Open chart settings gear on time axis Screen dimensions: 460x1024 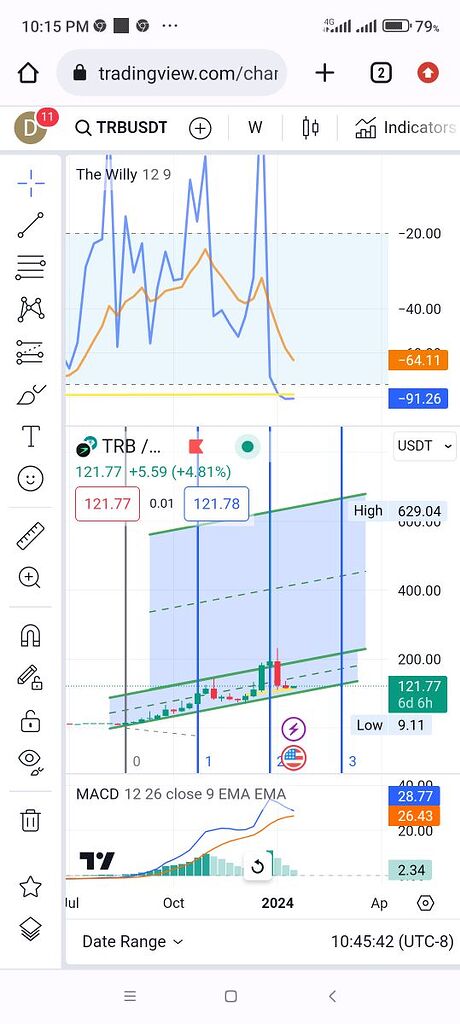point(425,903)
